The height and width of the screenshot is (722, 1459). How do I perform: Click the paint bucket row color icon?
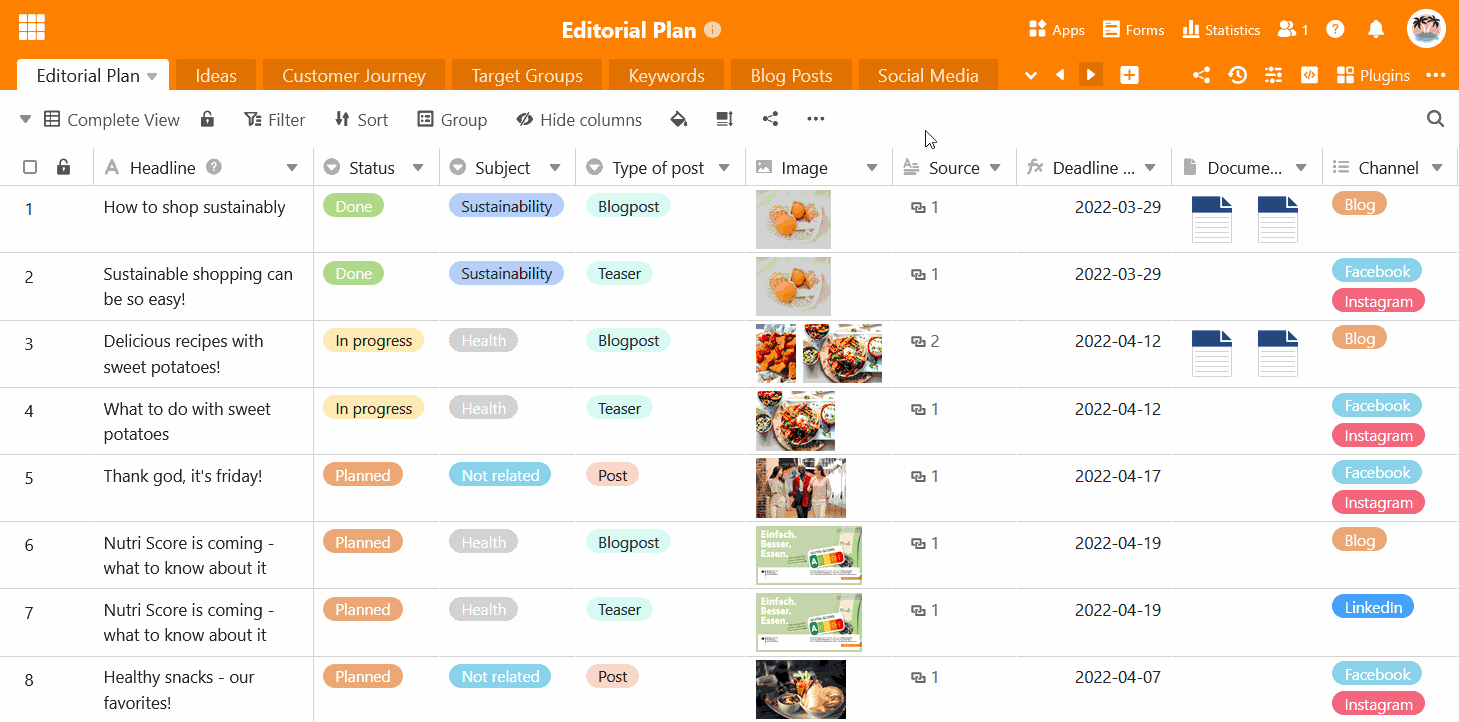tap(679, 120)
